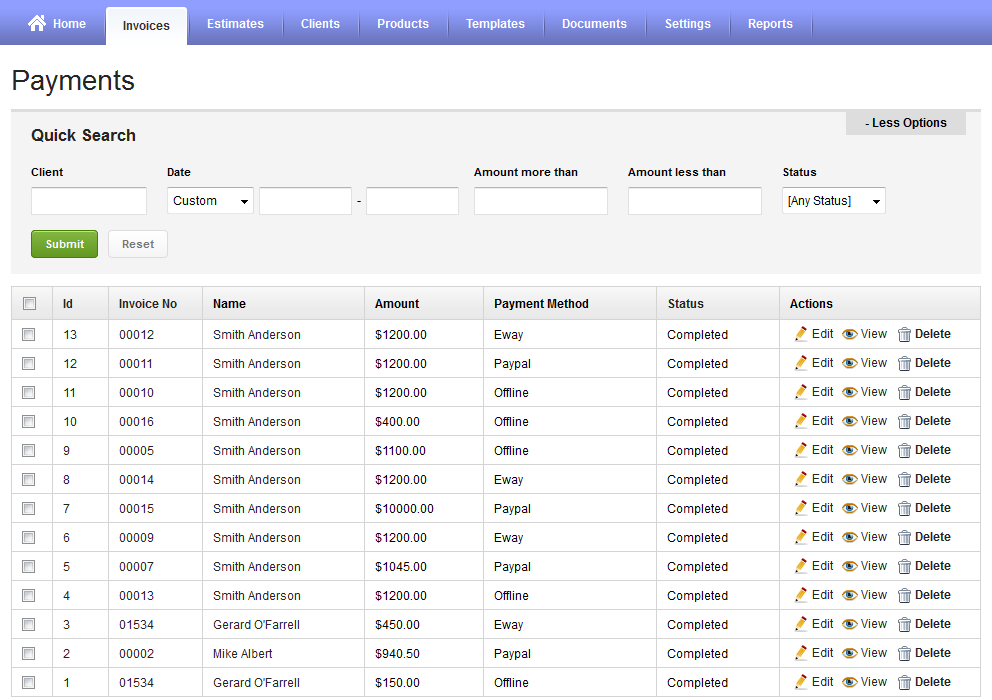Click the pencil edit icon for payment Id 13
992x700 pixels.
[800, 334]
